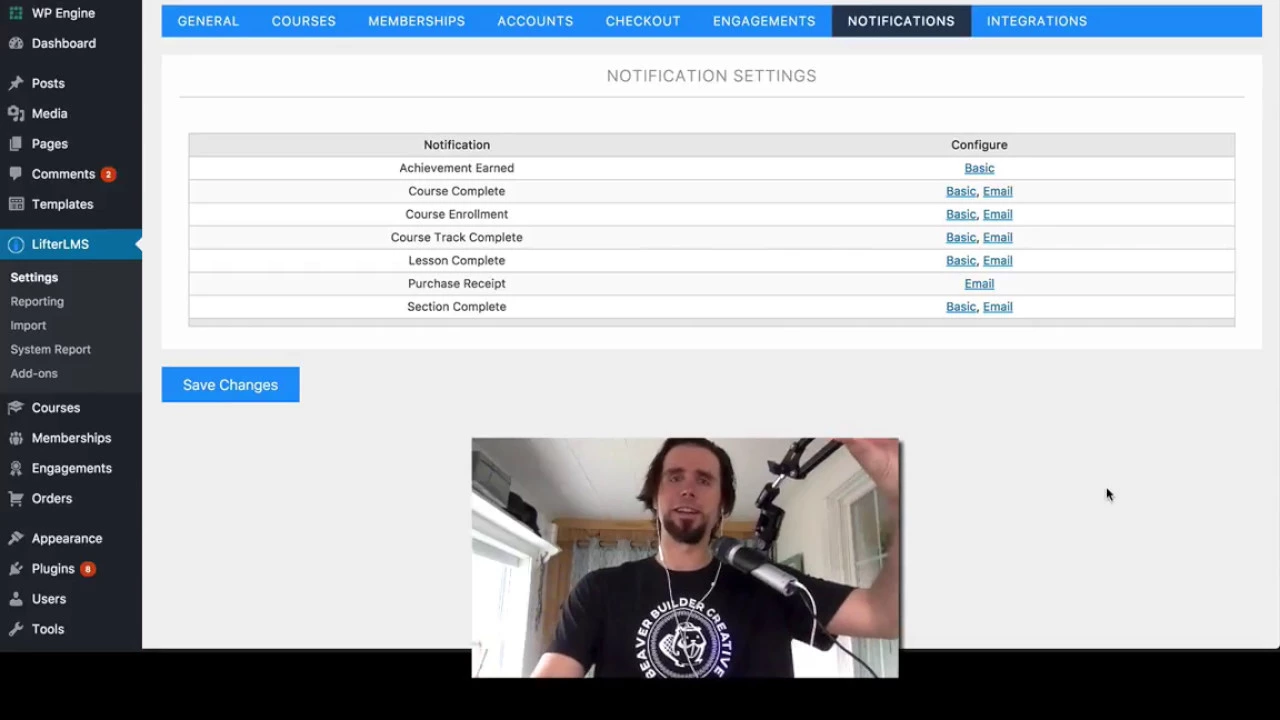Viewport: 1280px width, 720px height.
Task: Open the Accounts tab
Action: pos(535,21)
